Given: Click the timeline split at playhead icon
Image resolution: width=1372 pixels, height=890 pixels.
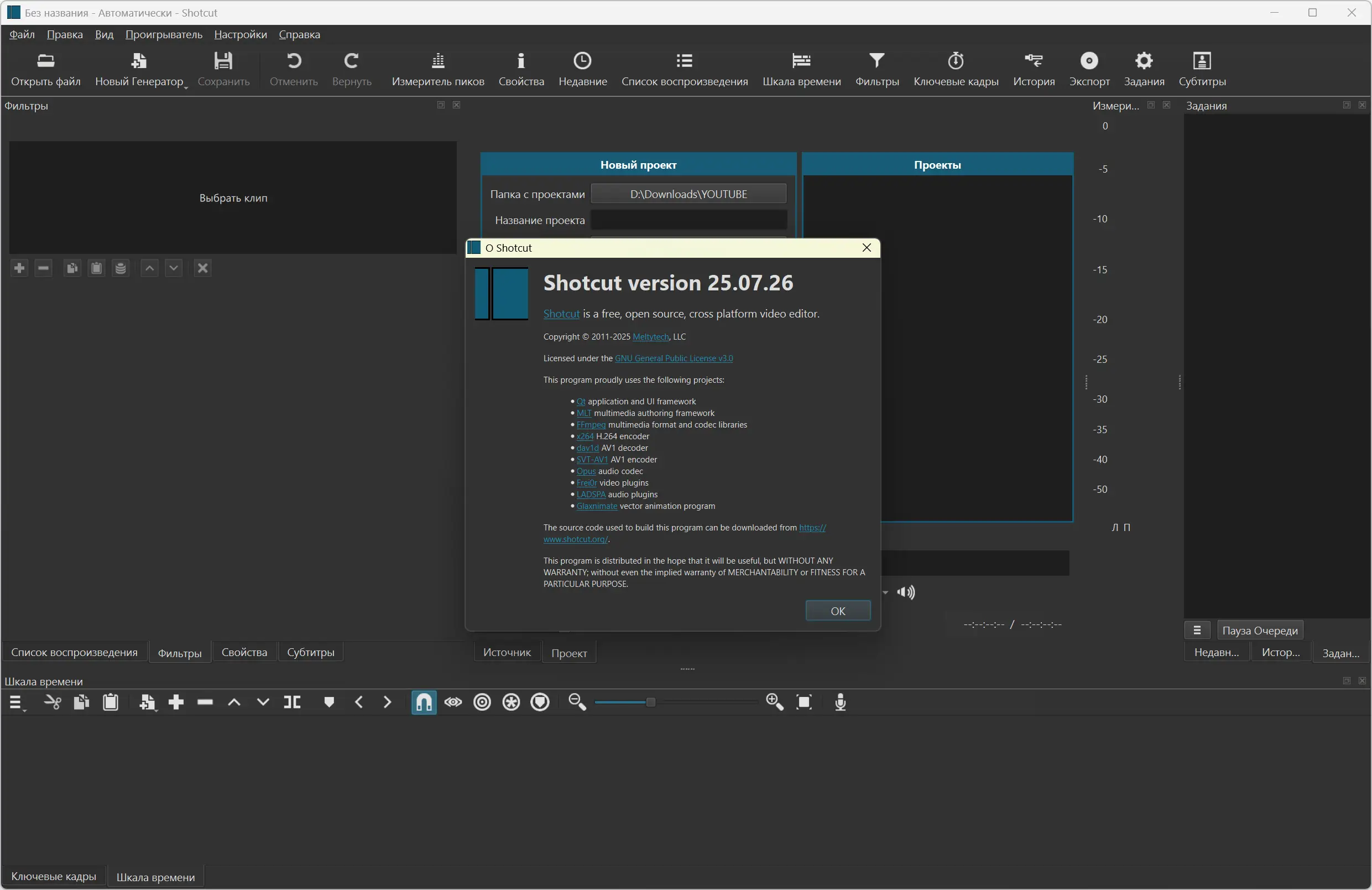Looking at the screenshot, I should click(293, 702).
